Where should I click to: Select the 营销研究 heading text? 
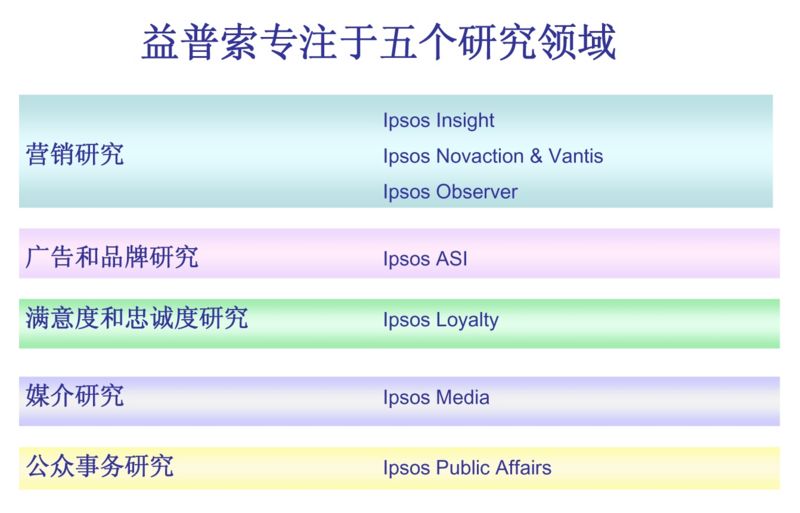[75, 155]
